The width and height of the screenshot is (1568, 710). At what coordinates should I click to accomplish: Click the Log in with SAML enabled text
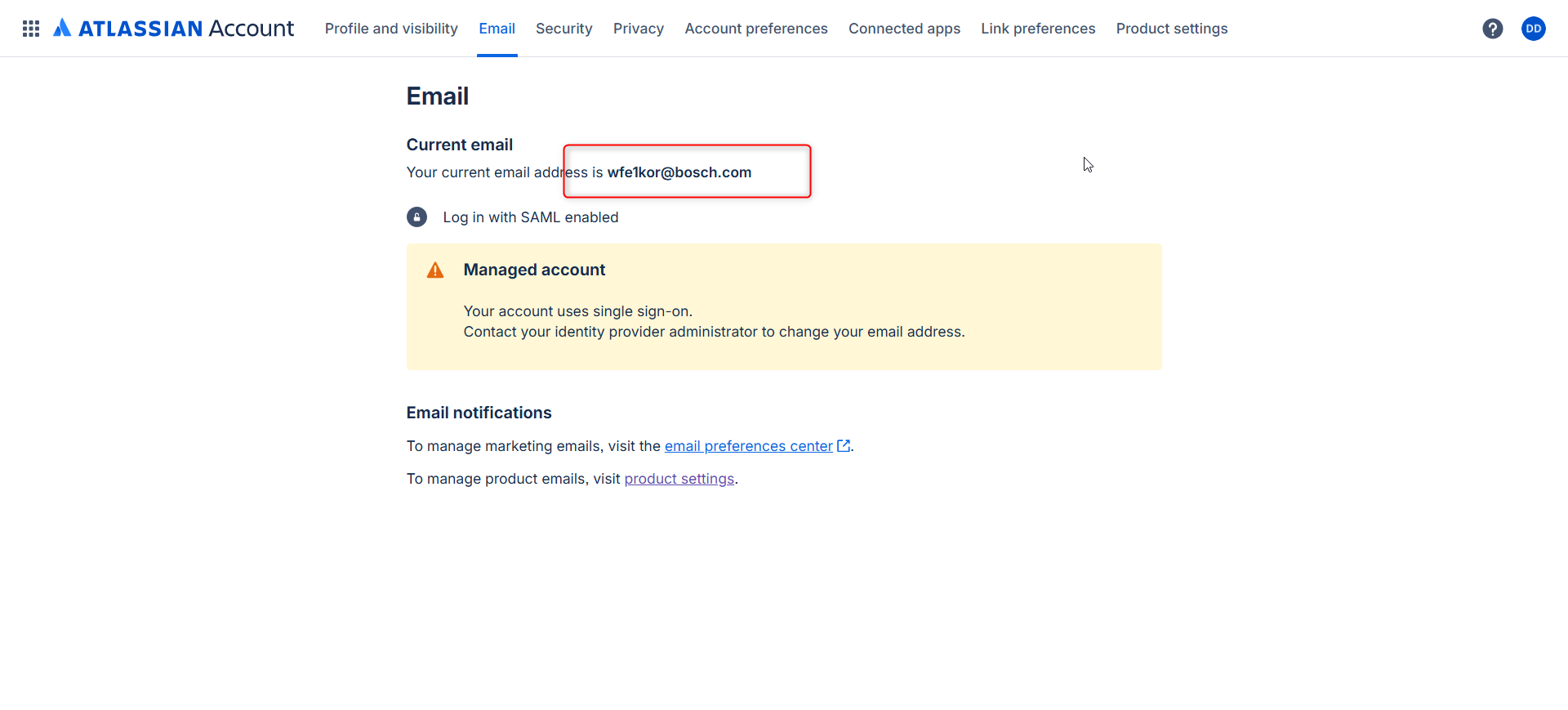pyautogui.click(x=531, y=217)
